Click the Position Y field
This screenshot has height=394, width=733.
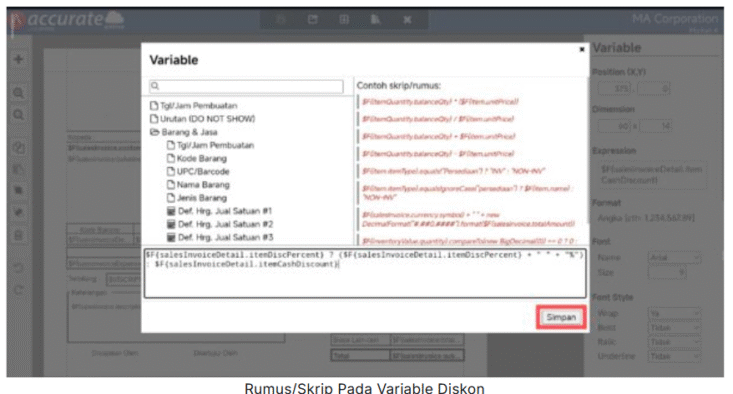[x=654, y=88]
